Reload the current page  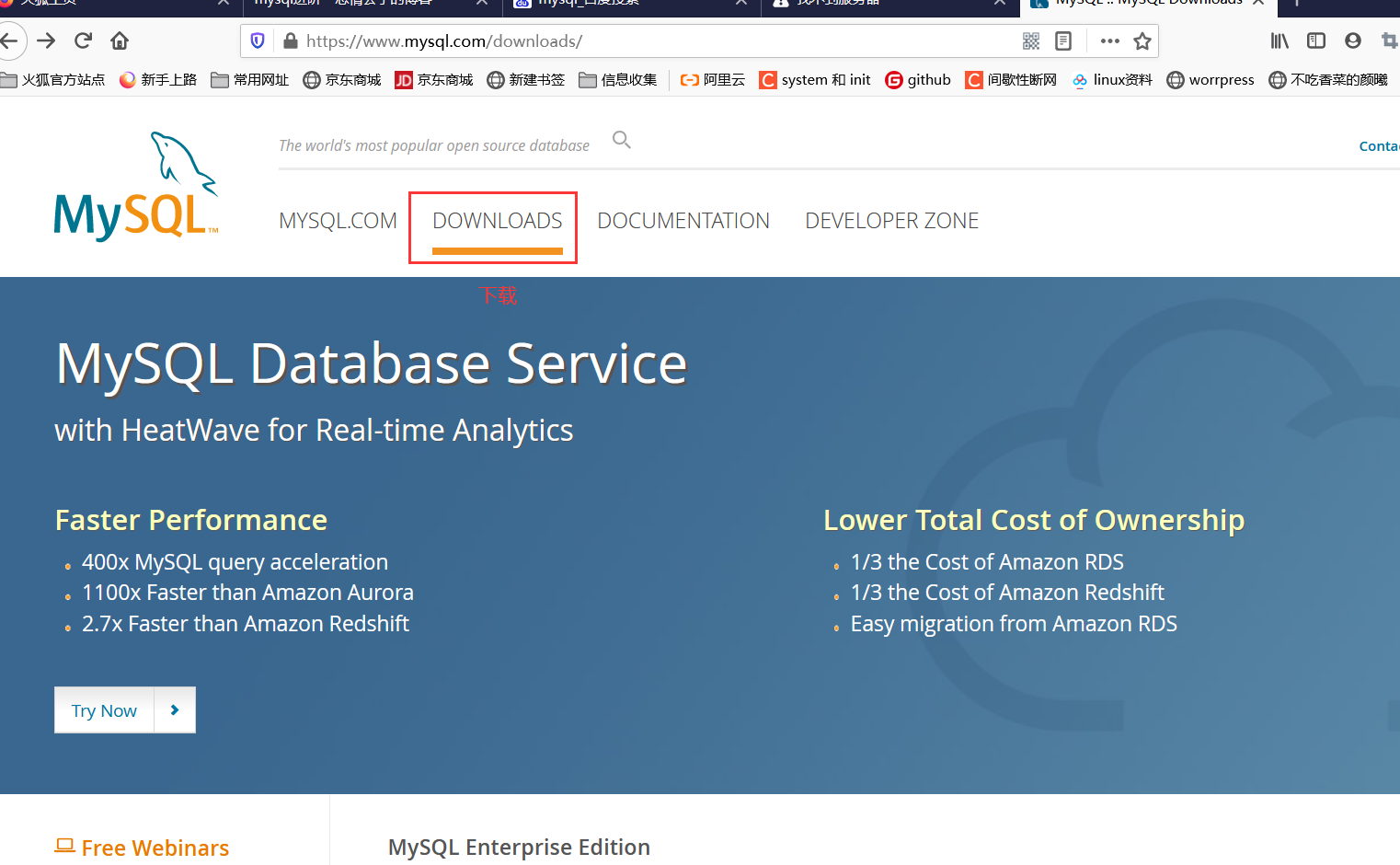tap(83, 40)
